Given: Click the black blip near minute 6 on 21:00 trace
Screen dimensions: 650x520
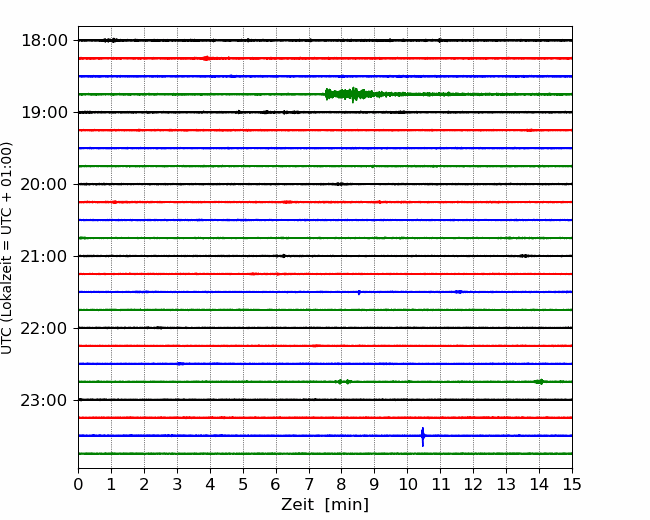Looking at the screenshot, I should pyautogui.click(x=283, y=256).
